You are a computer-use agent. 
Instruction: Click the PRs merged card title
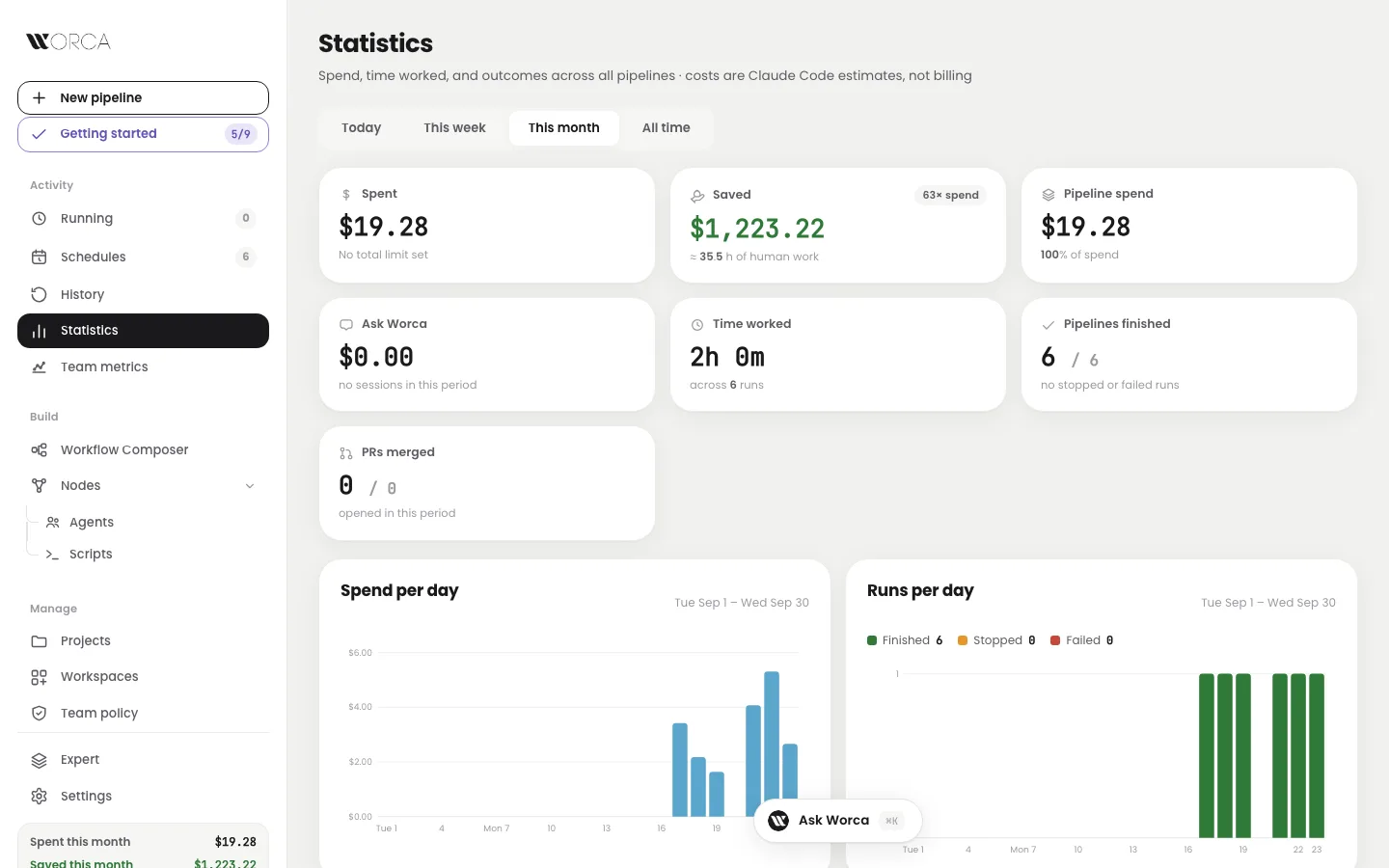pyautogui.click(x=398, y=452)
